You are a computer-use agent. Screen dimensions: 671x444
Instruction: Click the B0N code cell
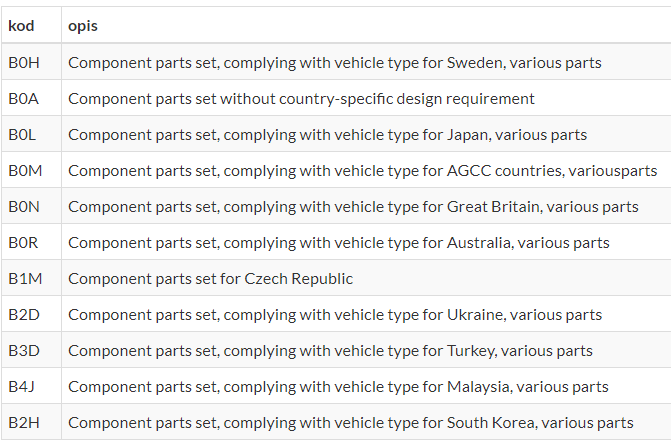(x=23, y=206)
